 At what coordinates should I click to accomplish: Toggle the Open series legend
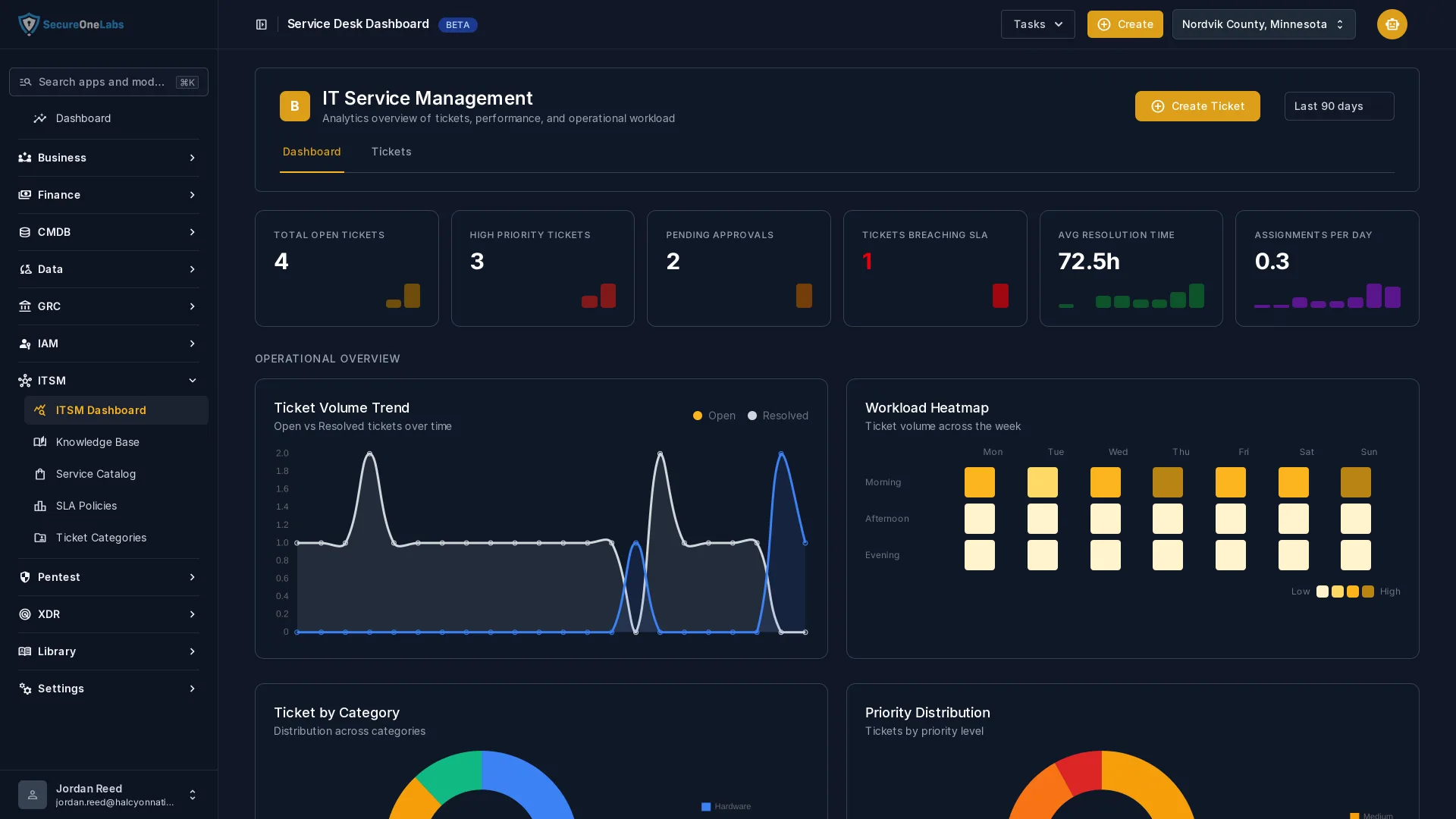point(714,416)
